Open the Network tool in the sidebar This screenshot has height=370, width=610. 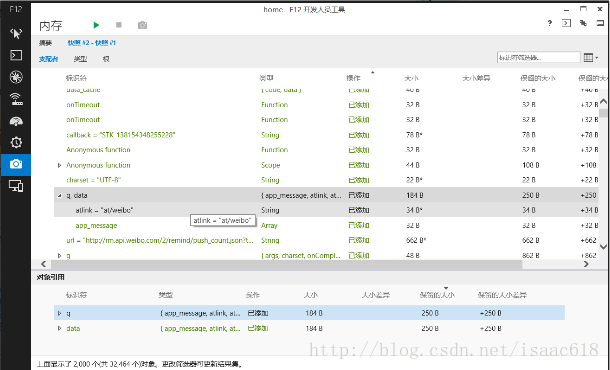[x=16, y=99]
